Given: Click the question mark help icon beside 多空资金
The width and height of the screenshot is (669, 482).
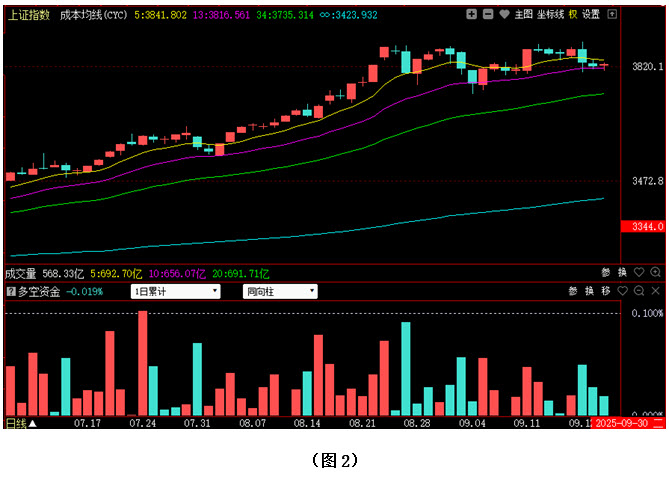Looking at the screenshot, I should [12, 292].
